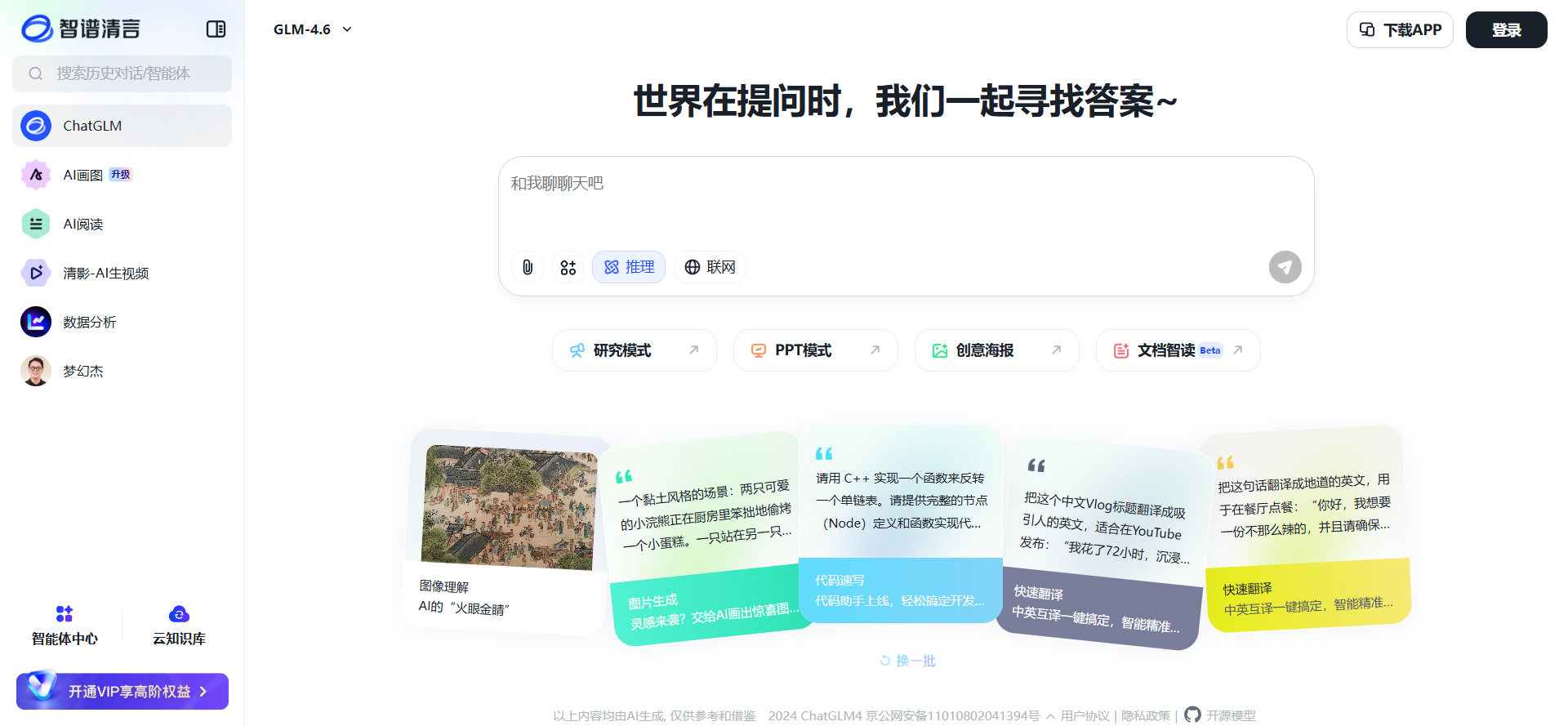Select AI阅读 in the sidebar
The width and height of the screenshot is (1568, 726).
click(x=83, y=224)
